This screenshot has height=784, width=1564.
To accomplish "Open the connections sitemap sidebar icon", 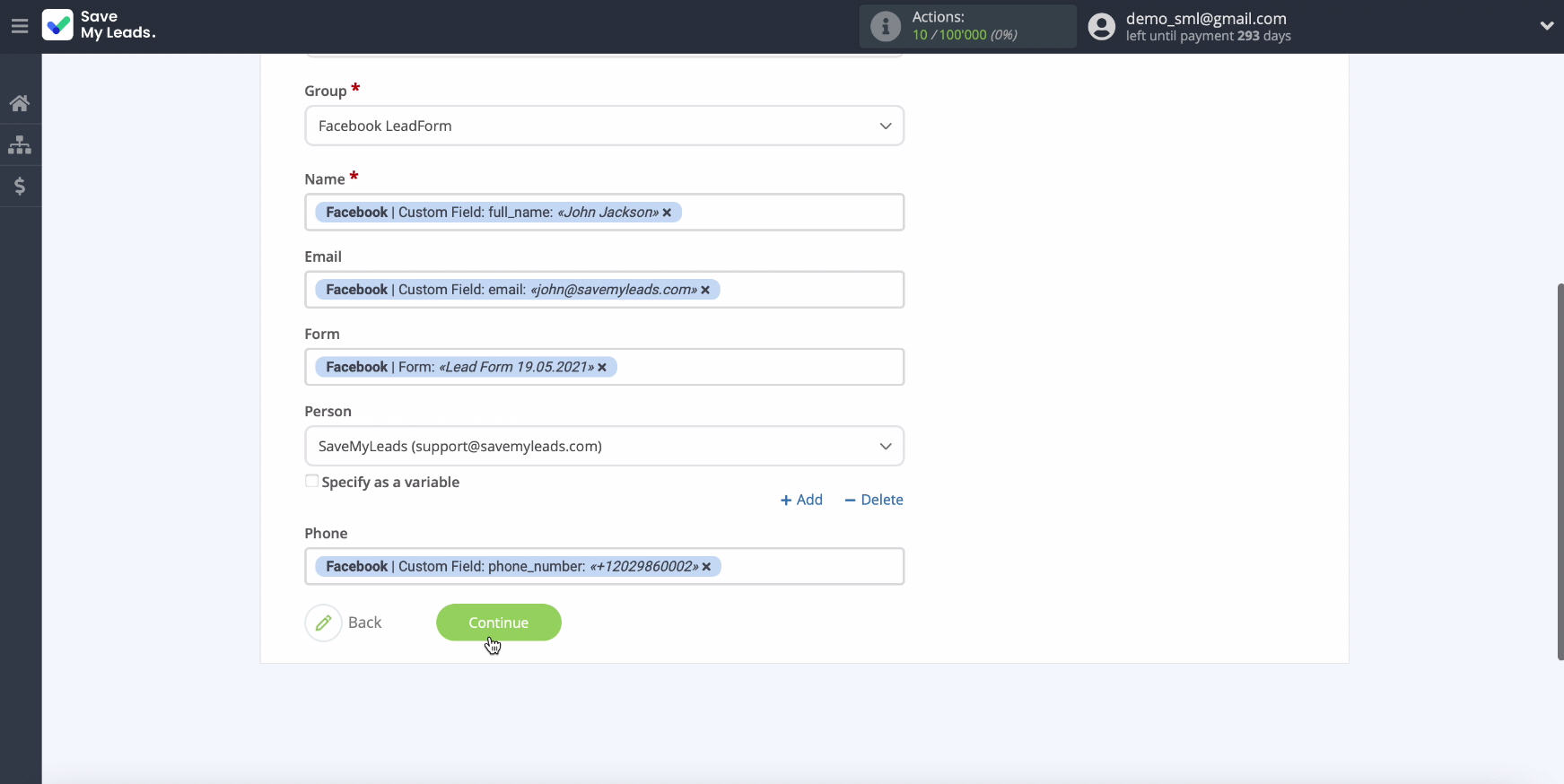I will click(20, 144).
